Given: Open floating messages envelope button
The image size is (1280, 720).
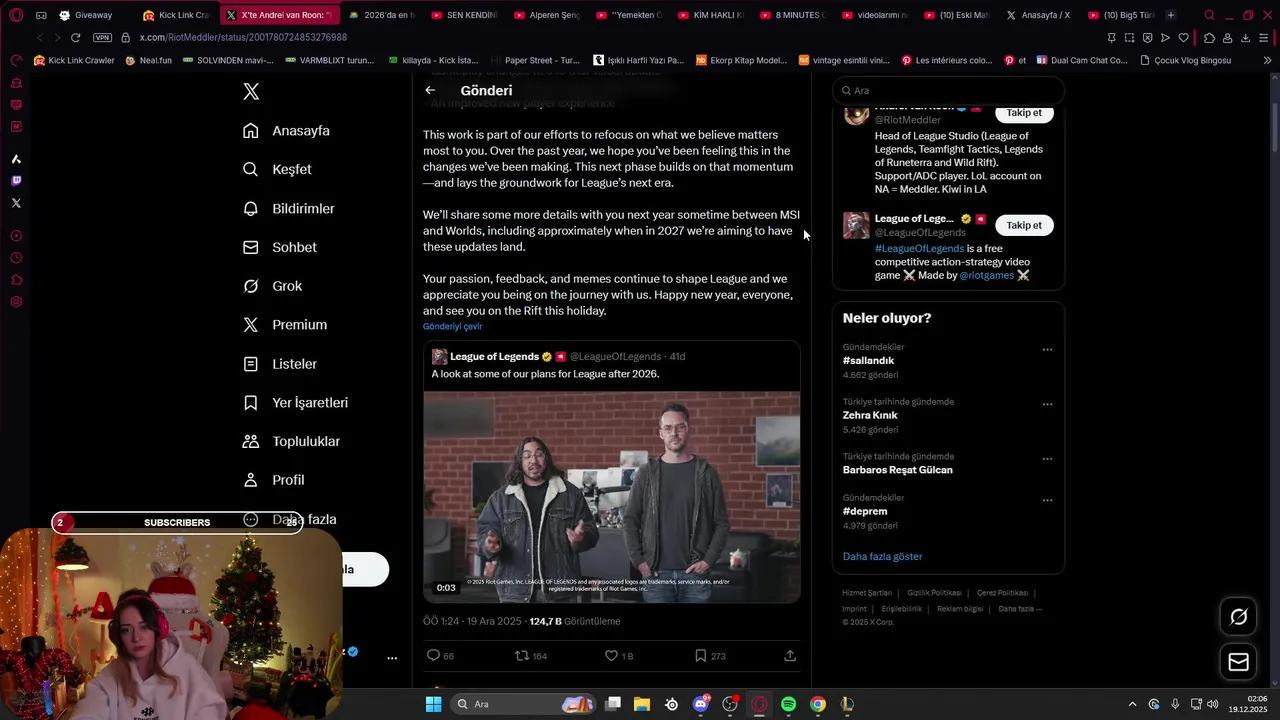Looking at the screenshot, I should pyautogui.click(x=1238, y=662).
